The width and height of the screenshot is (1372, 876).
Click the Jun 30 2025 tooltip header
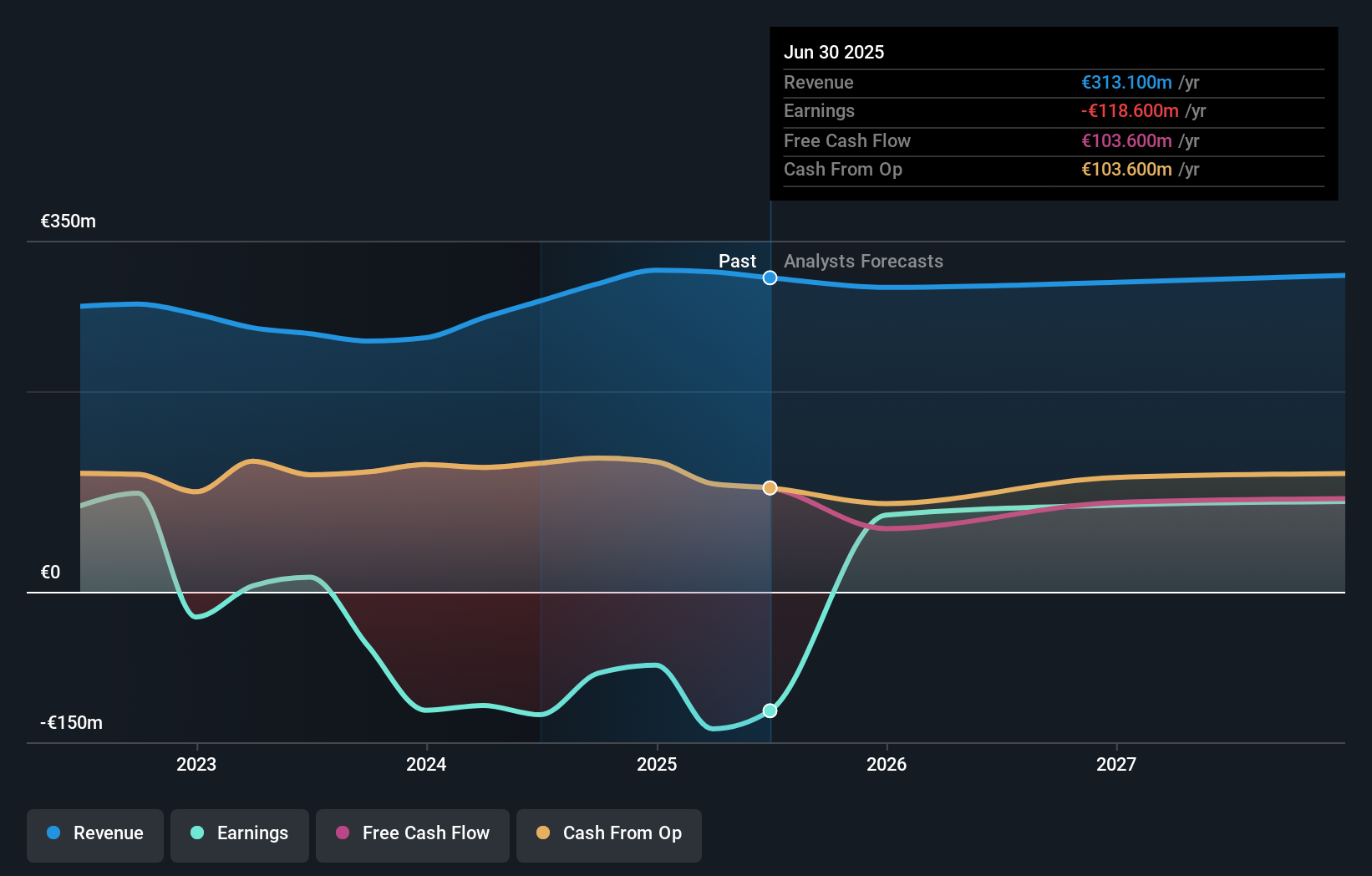click(834, 52)
